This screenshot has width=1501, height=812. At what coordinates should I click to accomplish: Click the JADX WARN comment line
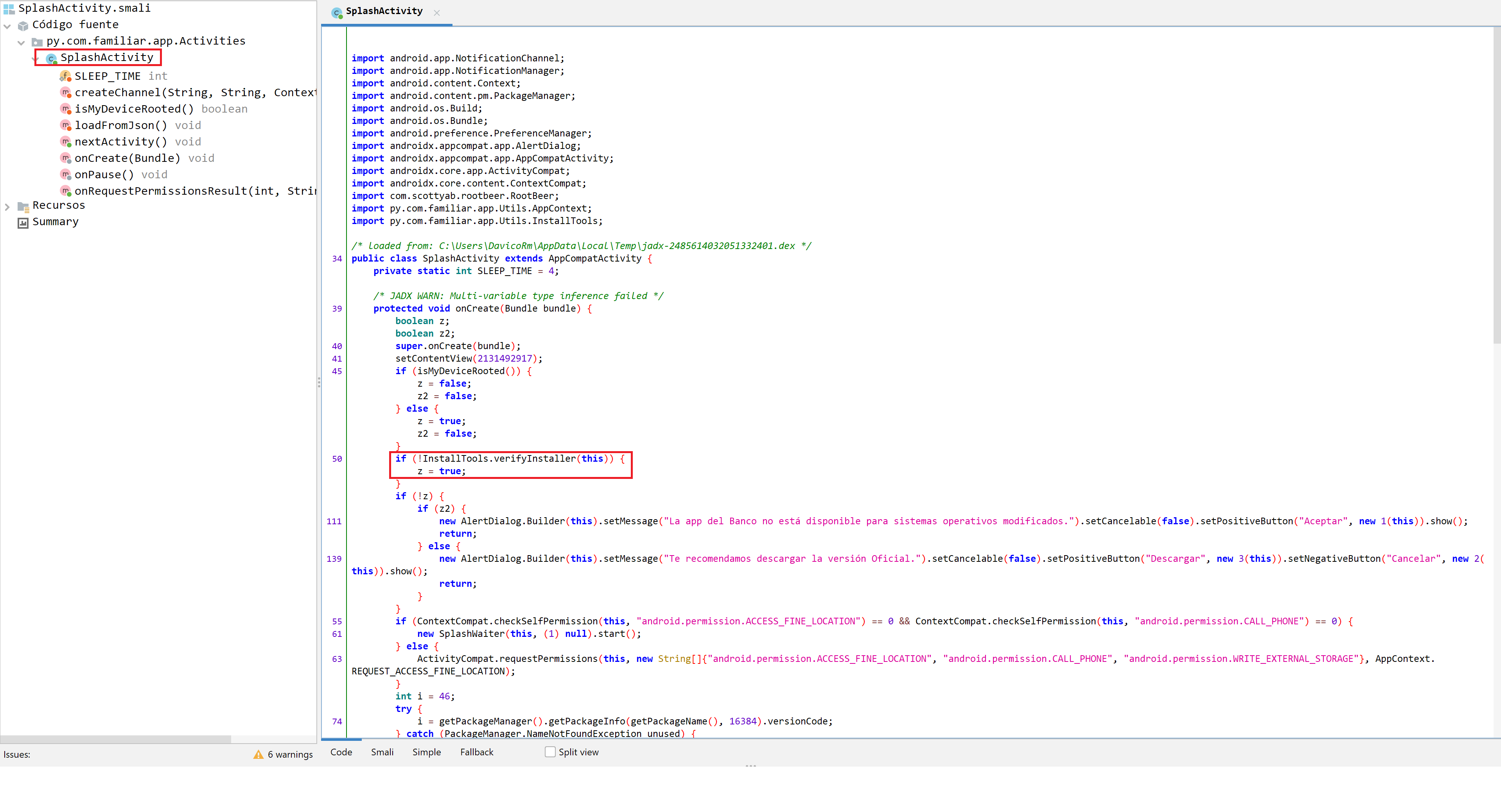[518, 296]
